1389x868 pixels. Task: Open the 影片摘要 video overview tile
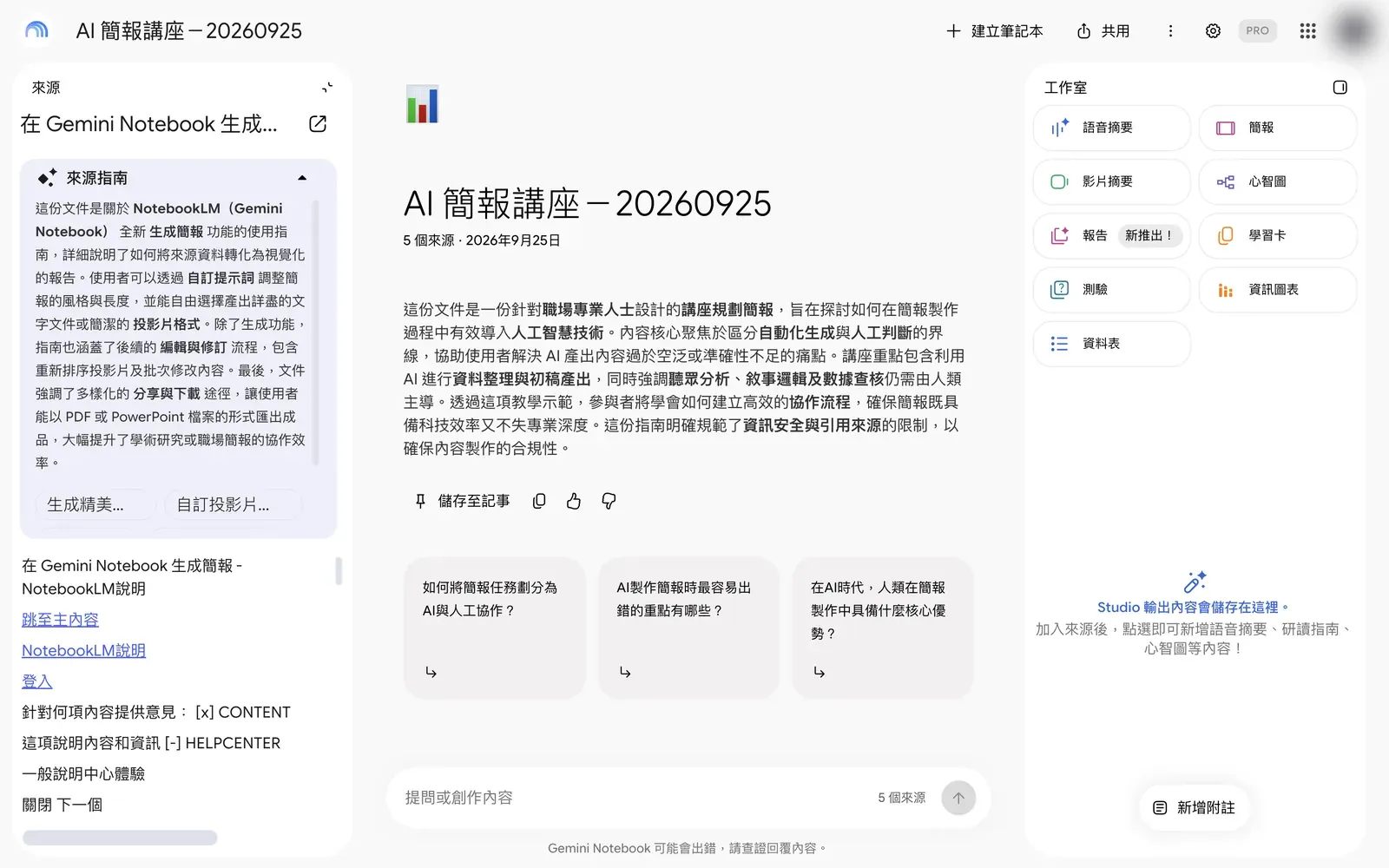pyautogui.click(x=1112, y=182)
